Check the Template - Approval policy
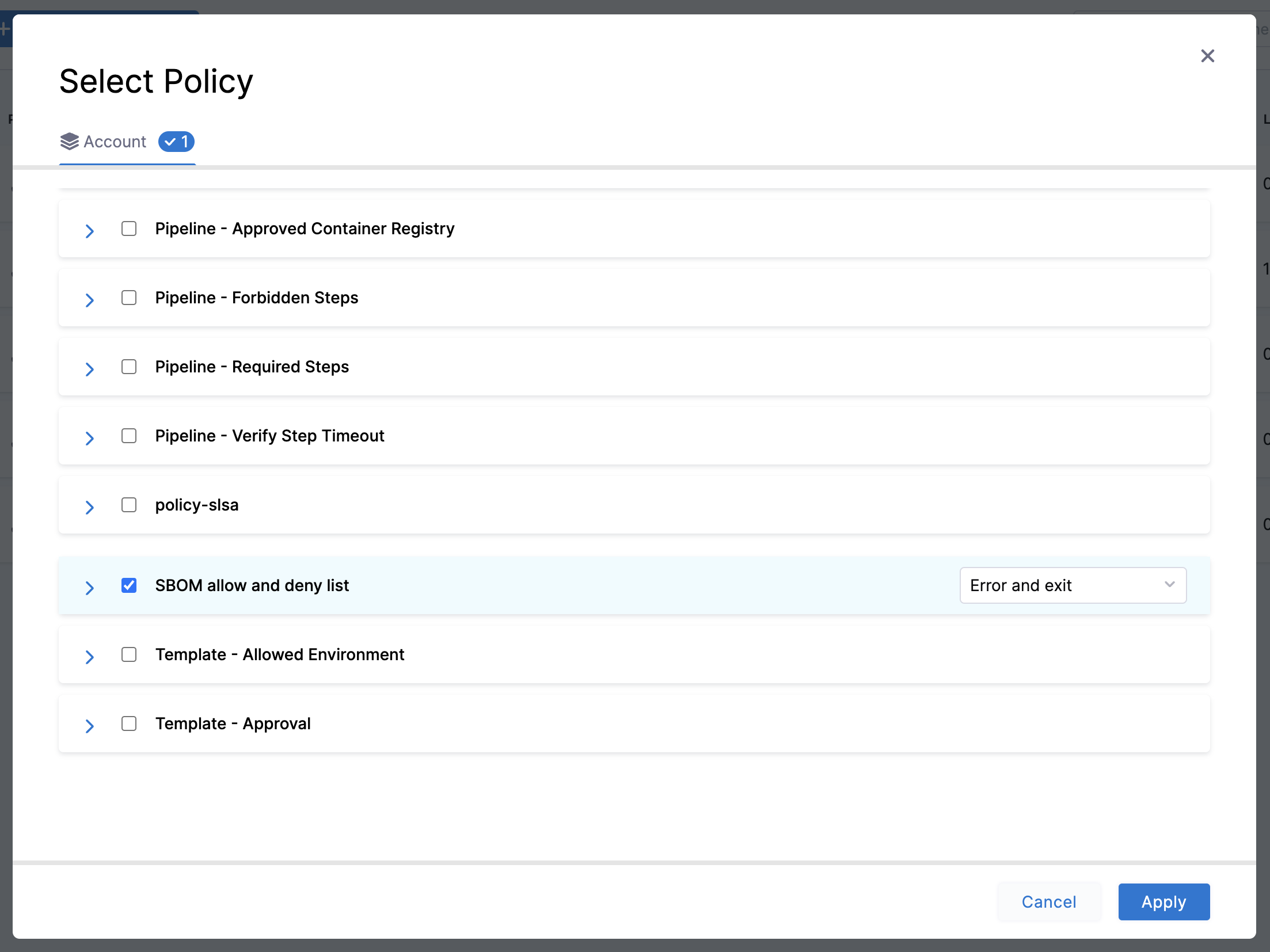The height and width of the screenshot is (952, 1270). [128, 723]
